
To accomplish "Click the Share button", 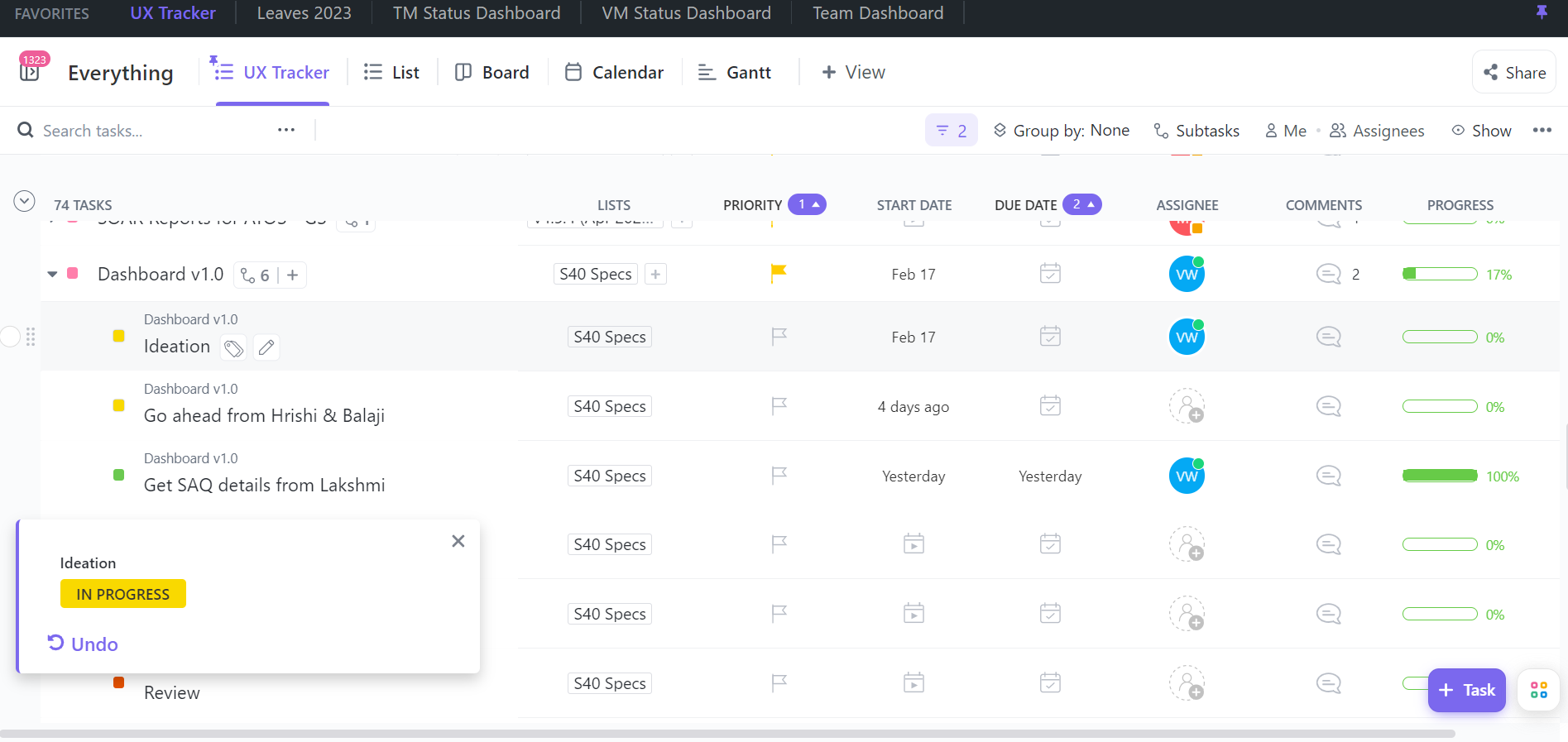I will click(x=1514, y=73).
